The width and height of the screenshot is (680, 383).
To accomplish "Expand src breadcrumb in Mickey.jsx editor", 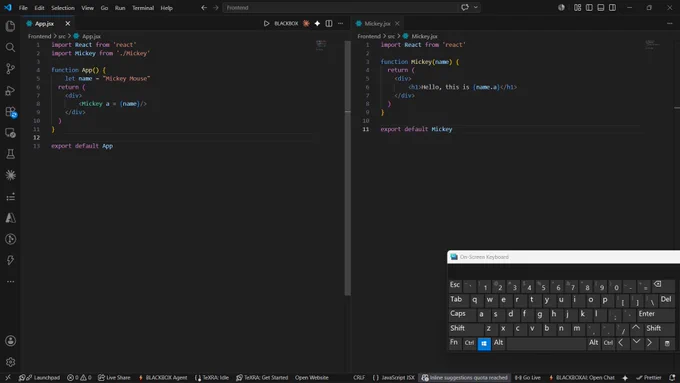I will point(391,36).
